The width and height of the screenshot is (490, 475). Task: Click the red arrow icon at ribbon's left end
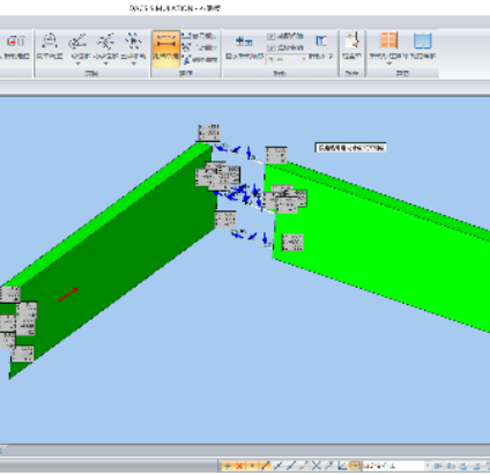pyautogui.click(x=16, y=41)
